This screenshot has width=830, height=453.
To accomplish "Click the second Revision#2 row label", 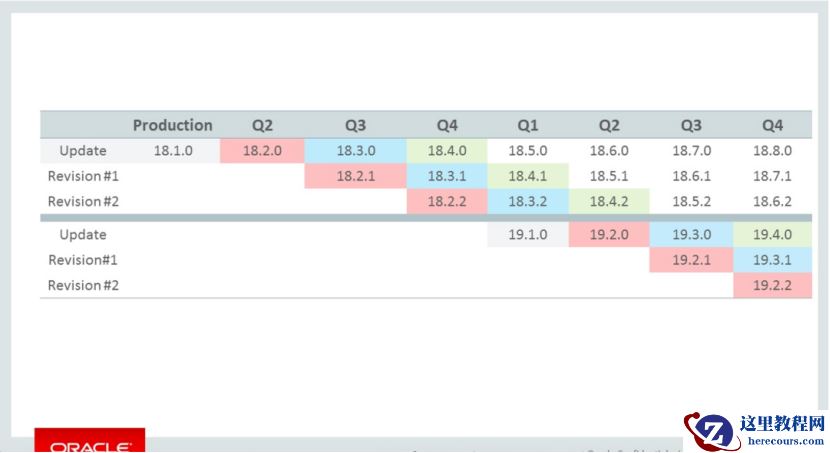I will pos(83,285).
